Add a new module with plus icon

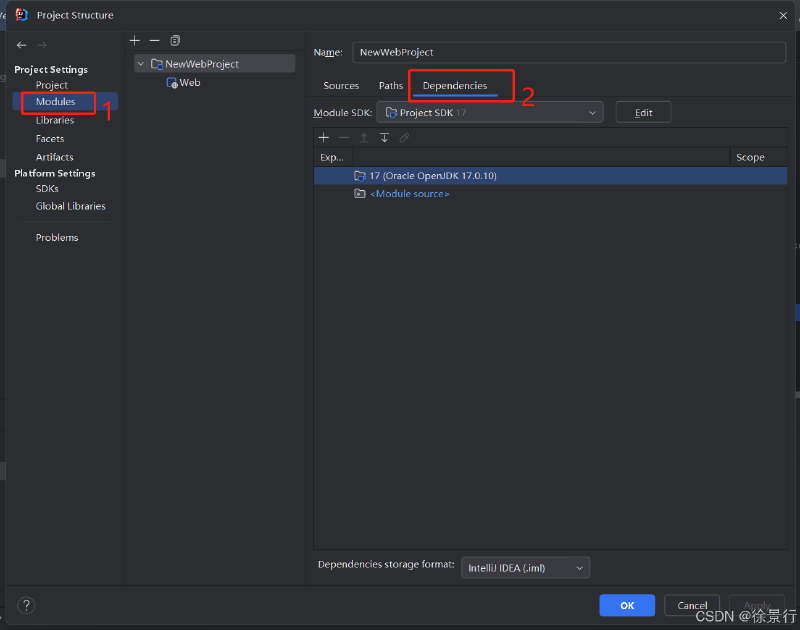135,40
